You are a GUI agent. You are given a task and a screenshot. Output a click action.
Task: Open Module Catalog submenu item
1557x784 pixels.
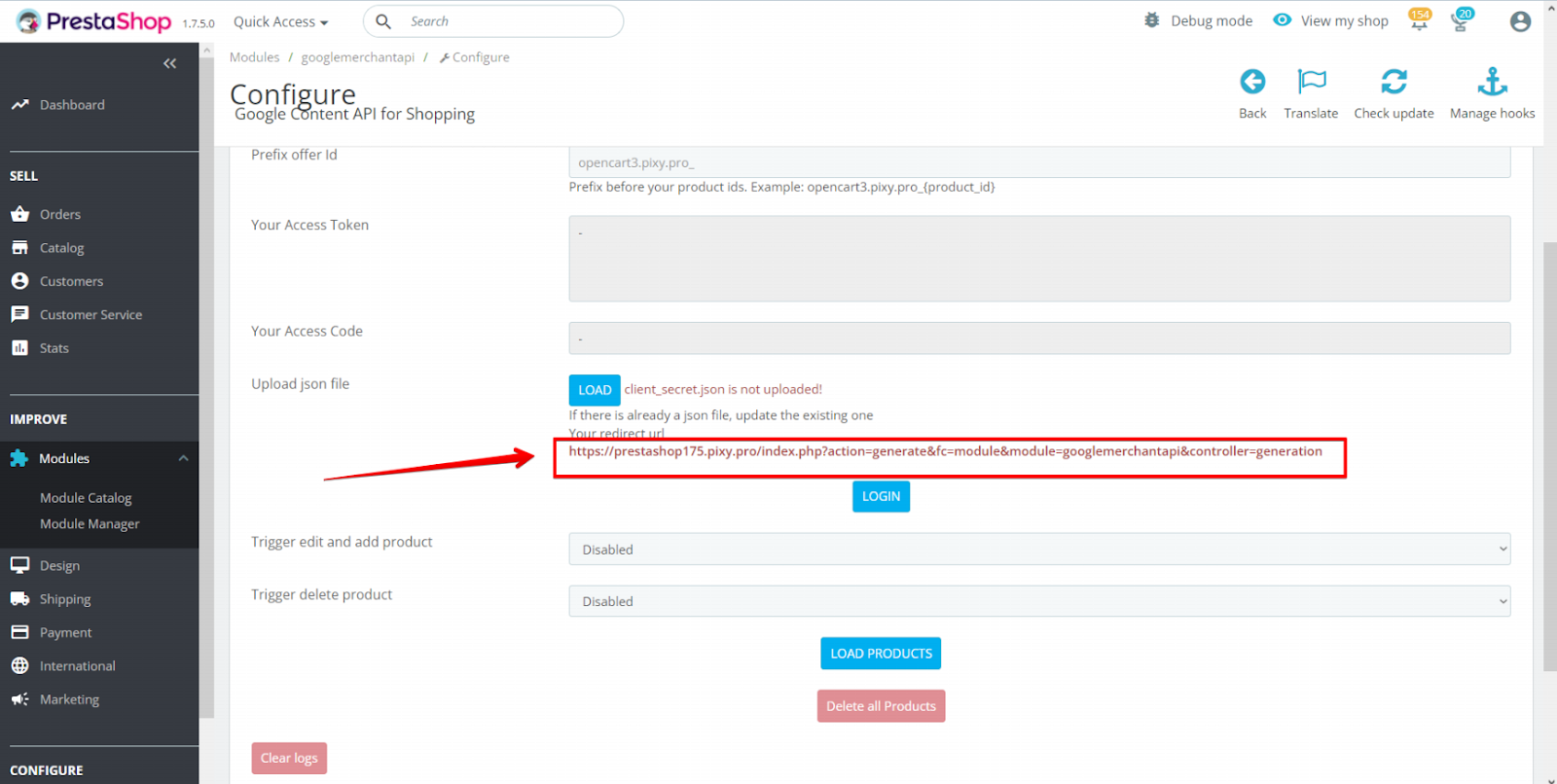pos(86,498)
